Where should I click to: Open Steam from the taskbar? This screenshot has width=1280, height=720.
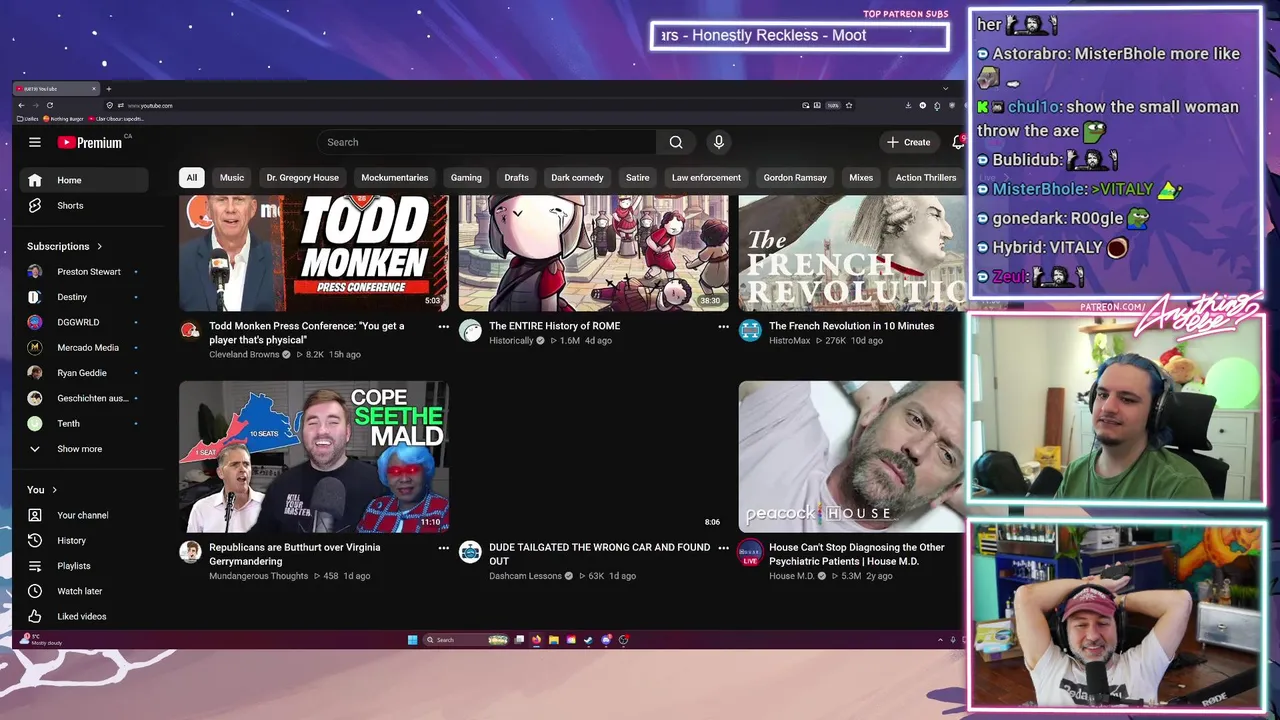(x=588, y=640)
